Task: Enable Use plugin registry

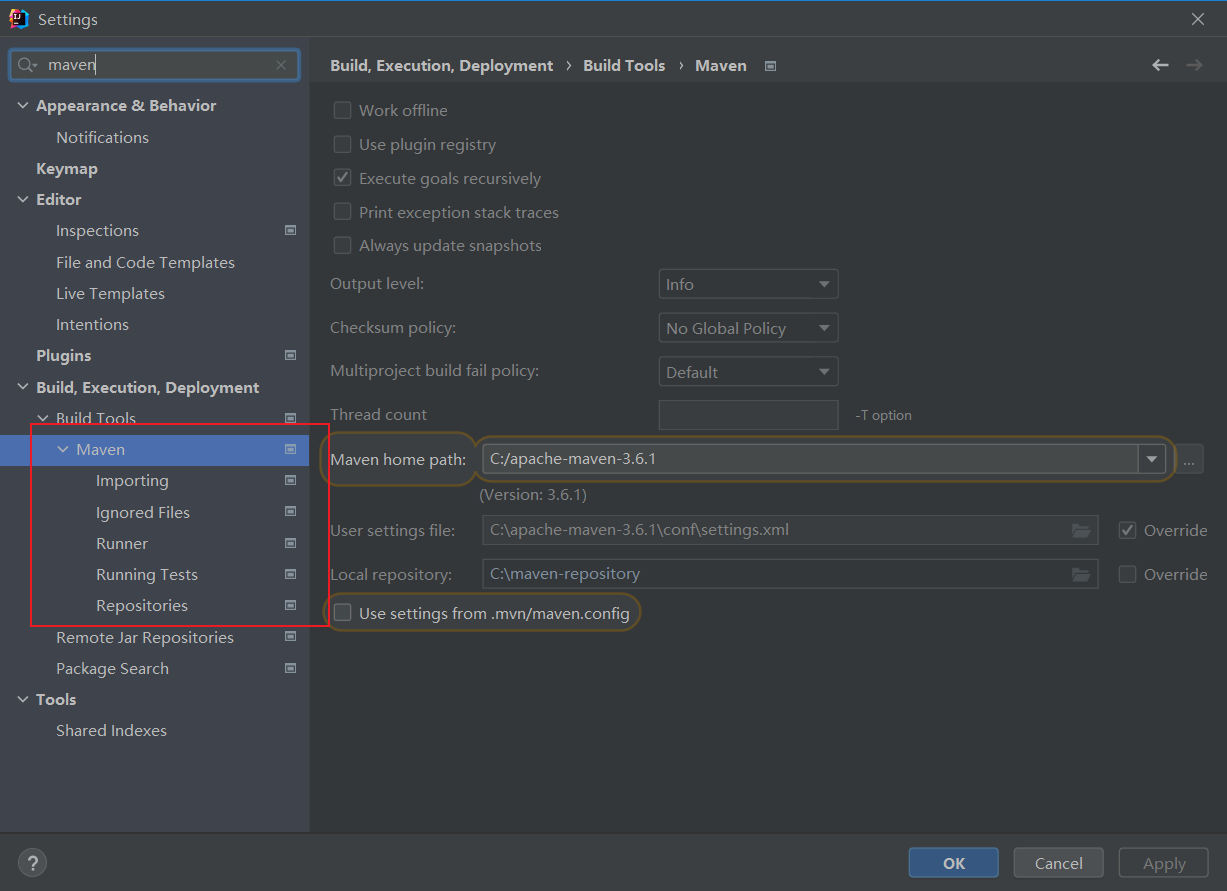Action: pos(342,144)
